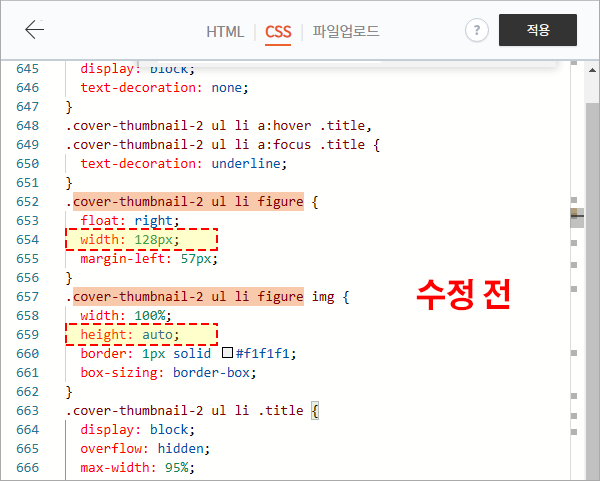Click 'text-decoration: underline;' on line 650

(x=184, y=164)
